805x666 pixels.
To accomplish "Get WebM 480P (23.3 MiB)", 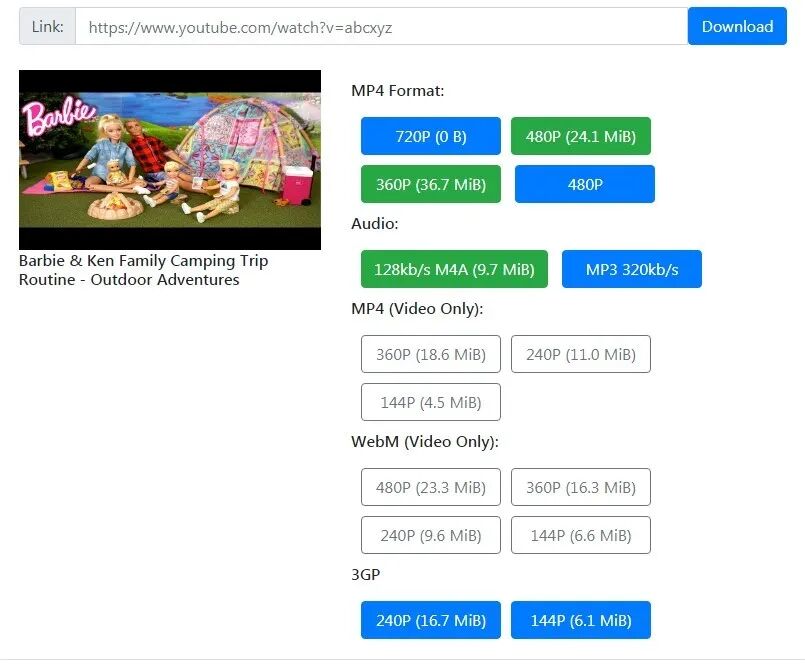I will tap(431, 487).
